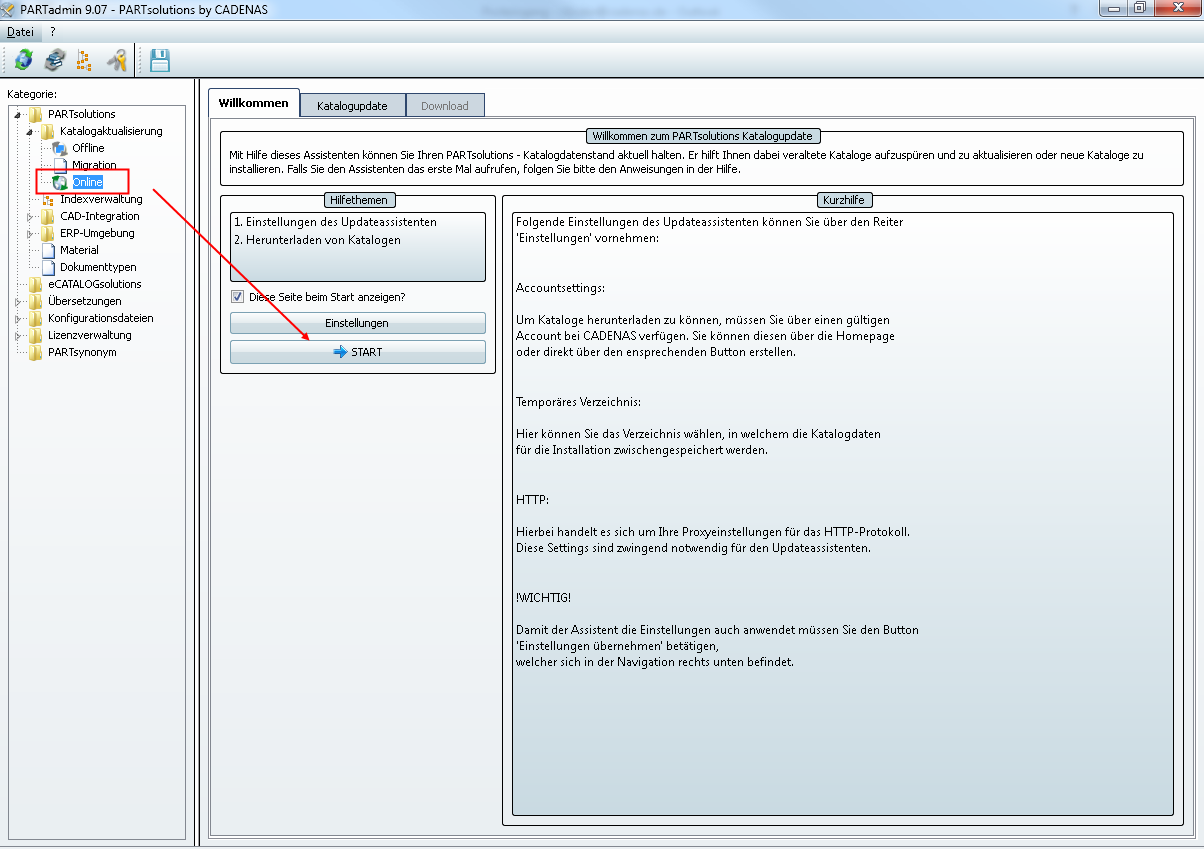Open the question mark help menu
Screen dimensions: 1204x849
[x=53, y=32]
